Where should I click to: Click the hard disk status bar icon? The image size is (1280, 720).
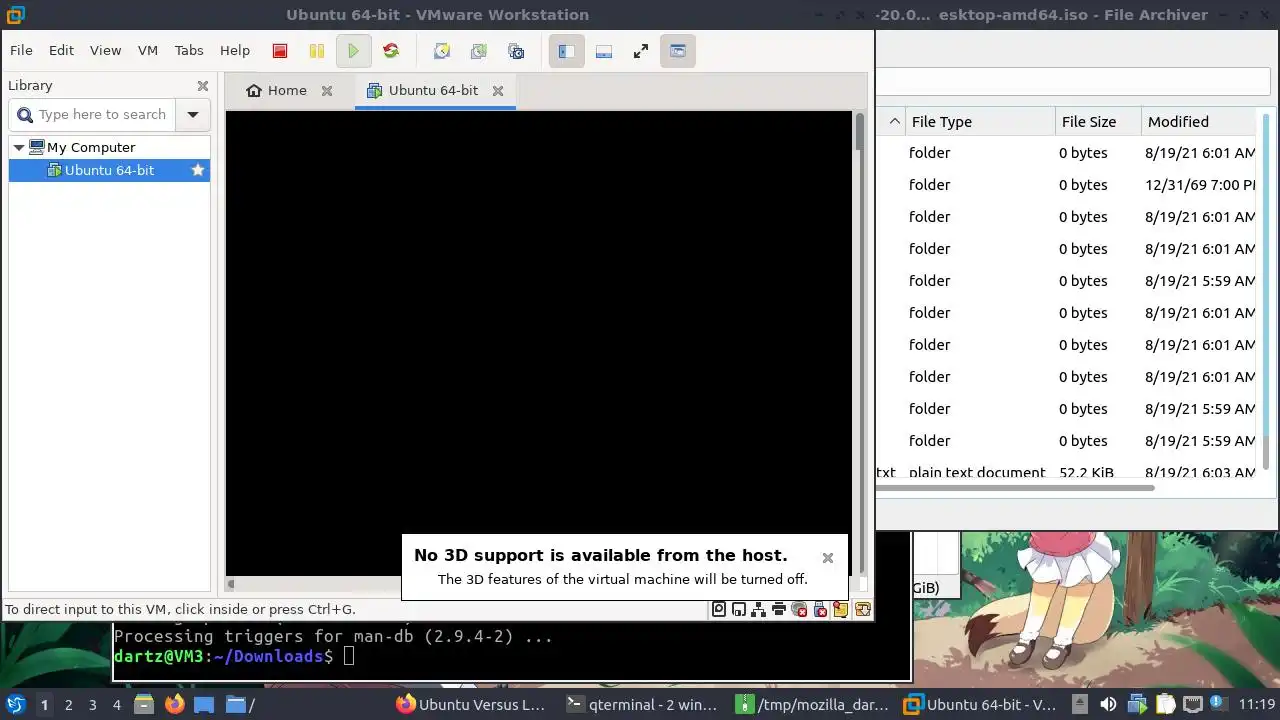click(719, 609)
